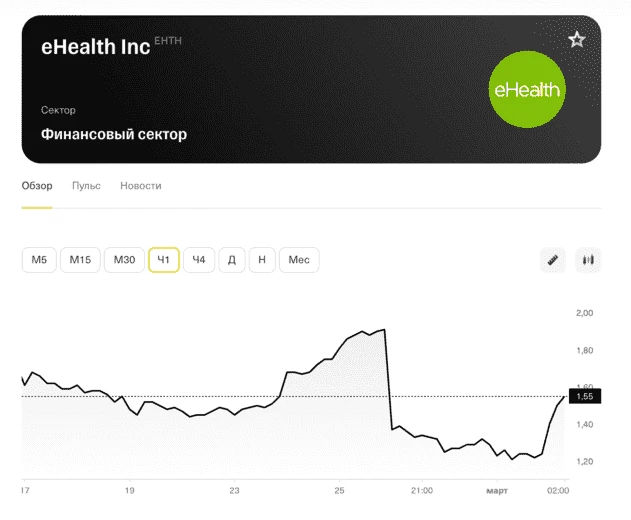Click the eHealth Inc company title
The height and width of the screenshot is (520, 631).
pyautogui.click(x=96, y=46)
